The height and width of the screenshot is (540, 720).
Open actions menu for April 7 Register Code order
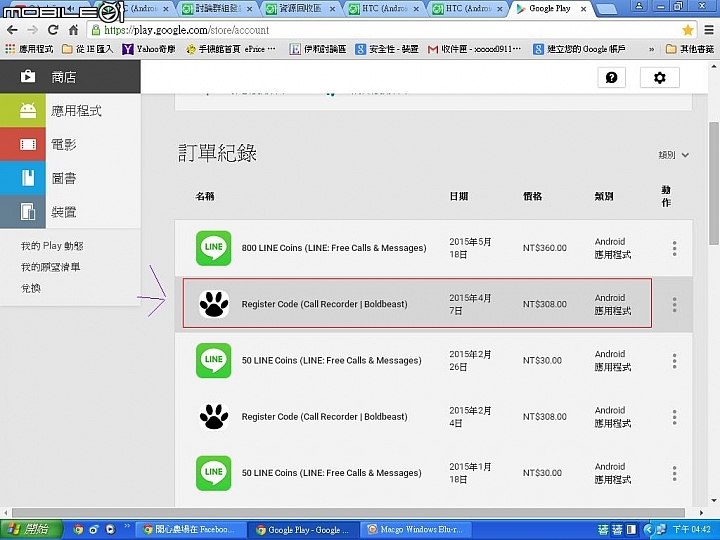pos(674,304)
